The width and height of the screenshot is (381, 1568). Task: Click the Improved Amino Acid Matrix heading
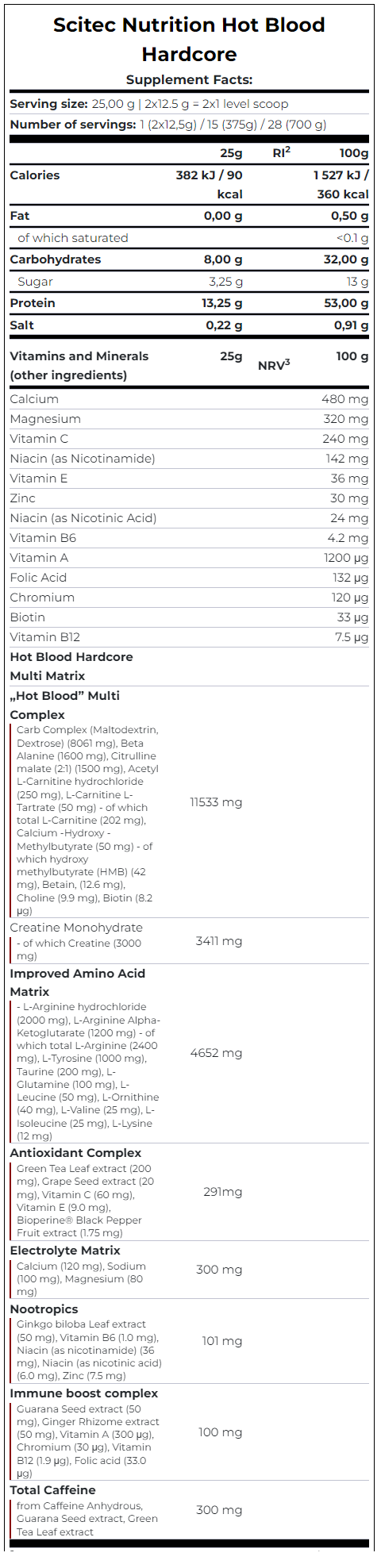click(x=78, y=982)
